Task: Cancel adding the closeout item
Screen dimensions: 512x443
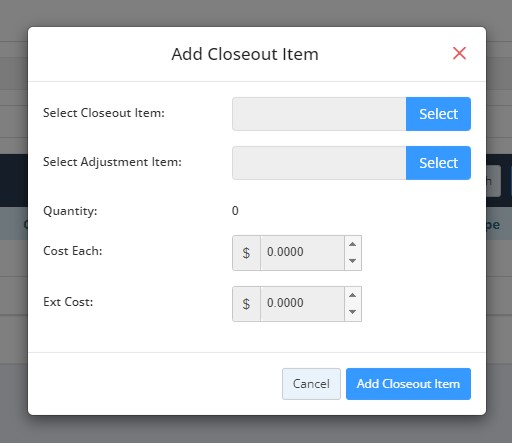Action: click(x=311, y=384)
